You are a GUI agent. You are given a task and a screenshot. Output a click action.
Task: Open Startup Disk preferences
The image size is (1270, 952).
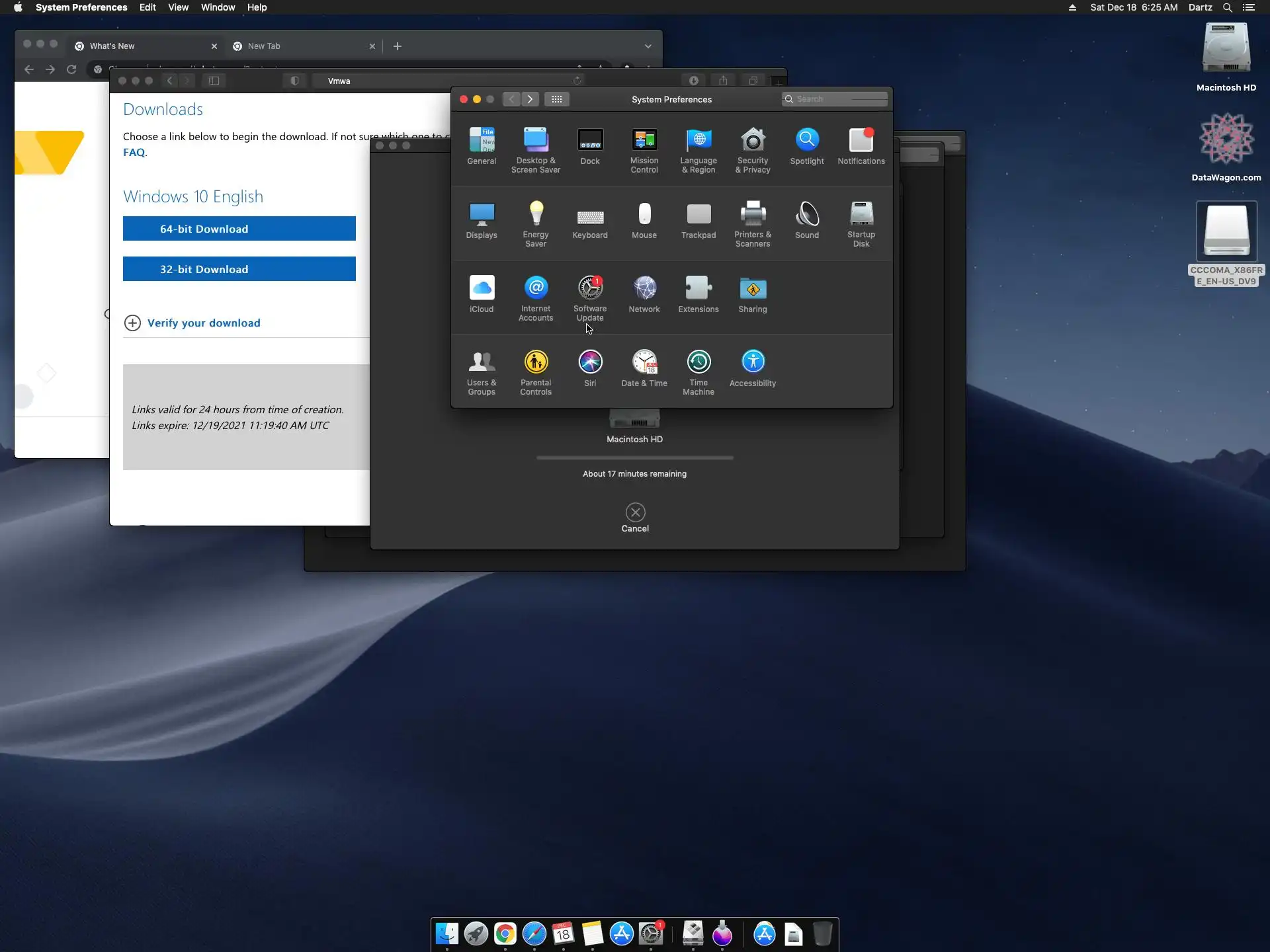[x=861, y=215]
